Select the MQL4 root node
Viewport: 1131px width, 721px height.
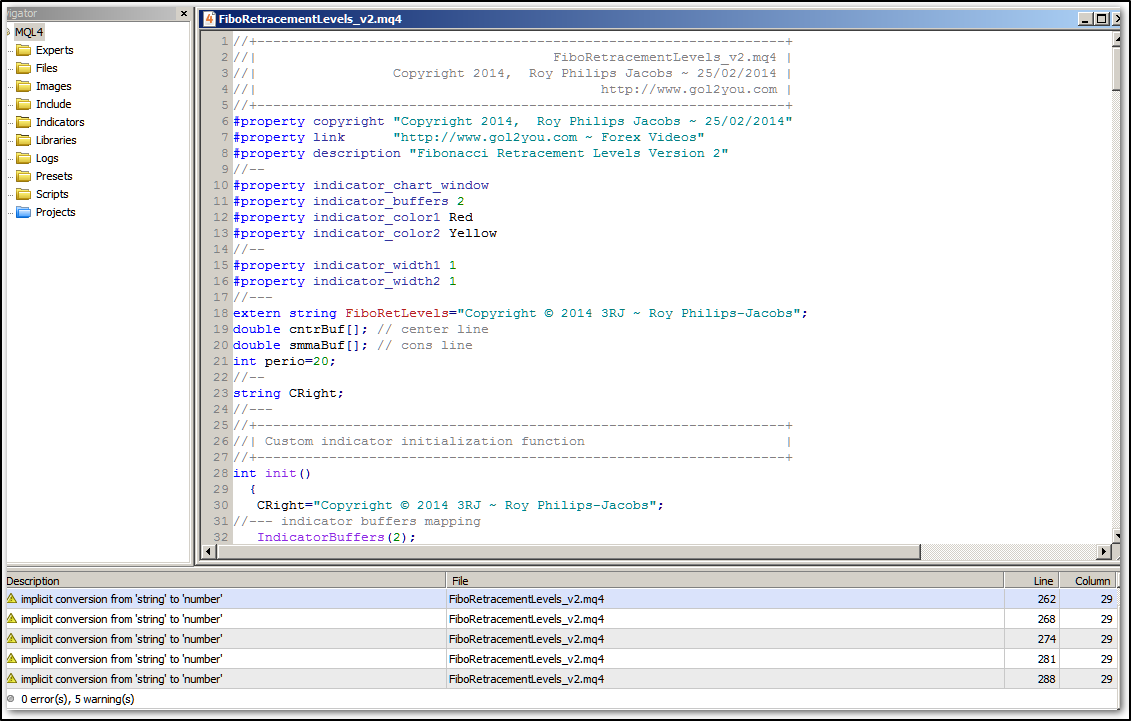tap(29, 32)
